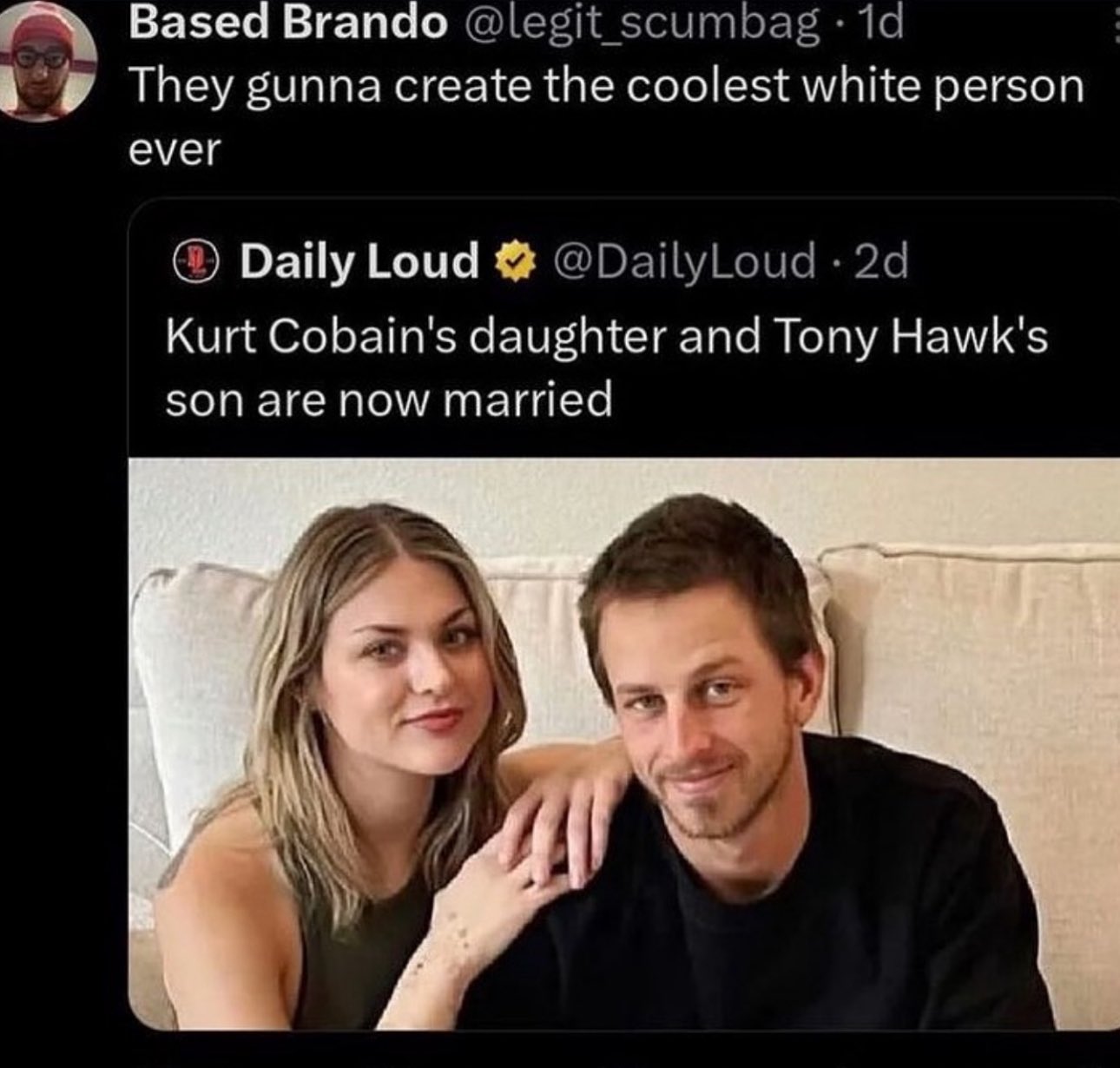The image size is (1120, 1068).
Task: Click the line 'son are now married'
Action: 389,400
